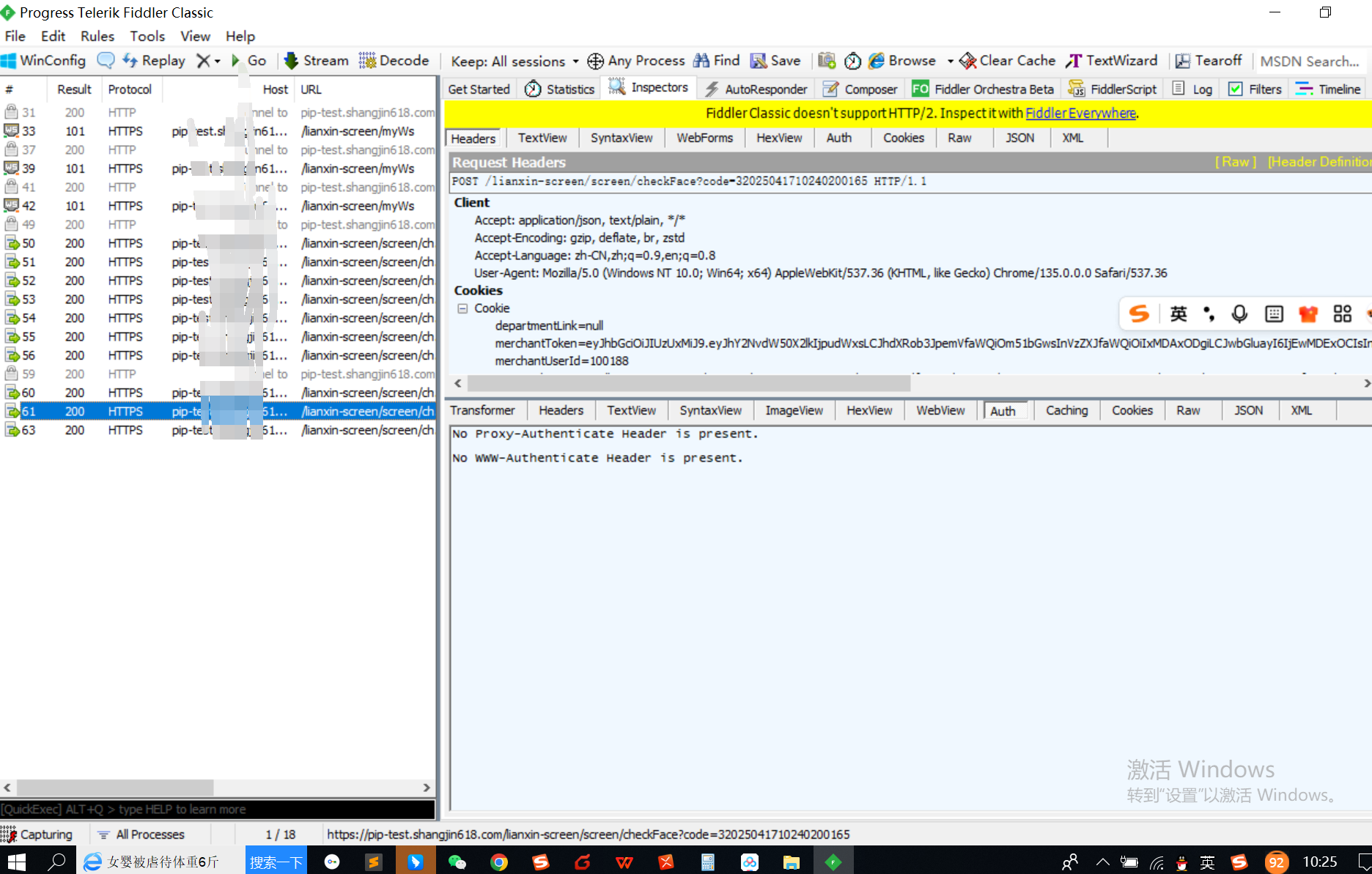Image resolution: width=1372 pixels, height=874 pixels.
Task: Open the WinConfig tool
Action: [x=44, y=61]
